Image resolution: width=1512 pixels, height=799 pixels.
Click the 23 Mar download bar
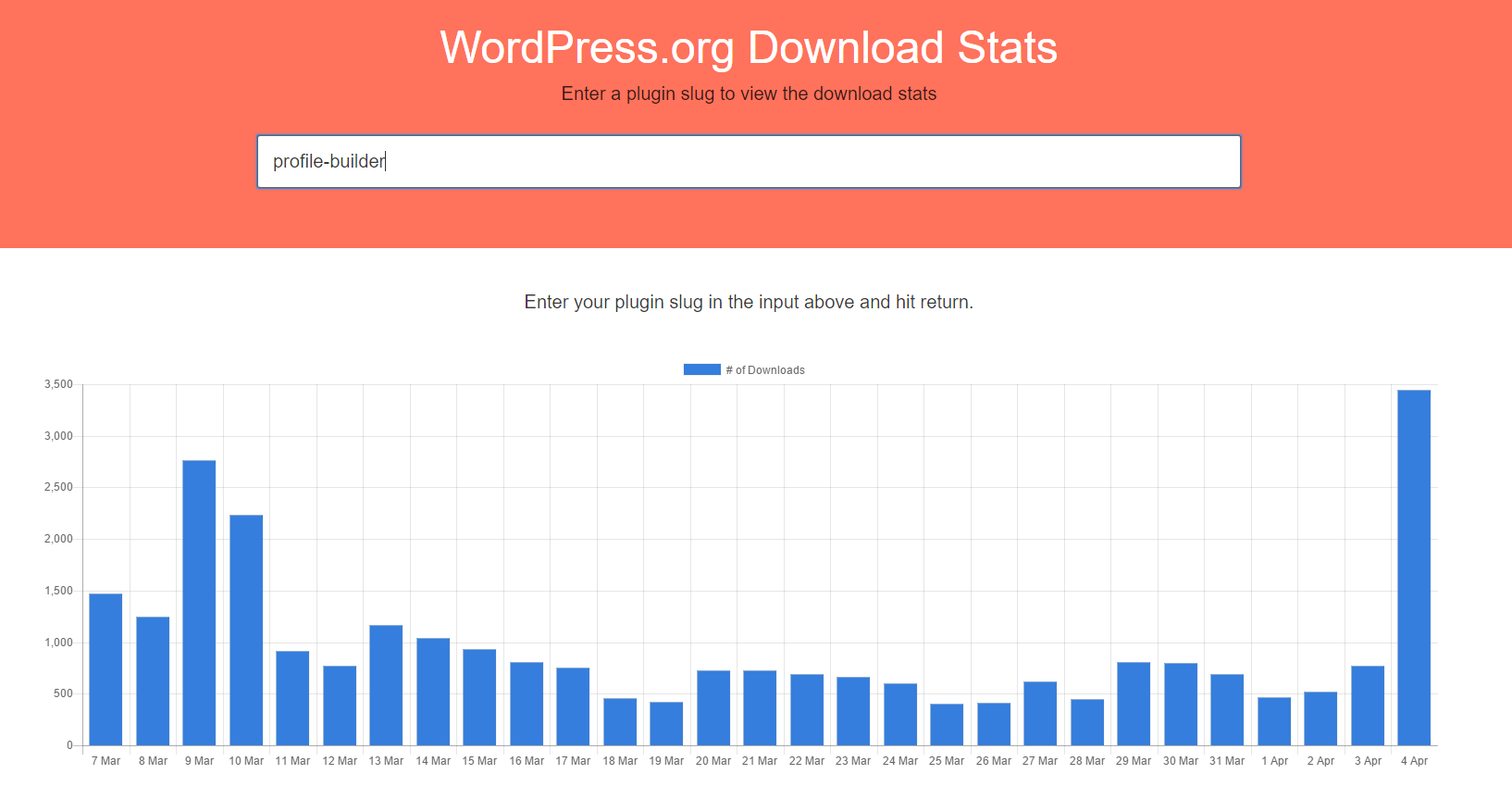click(x=853, y=711)
